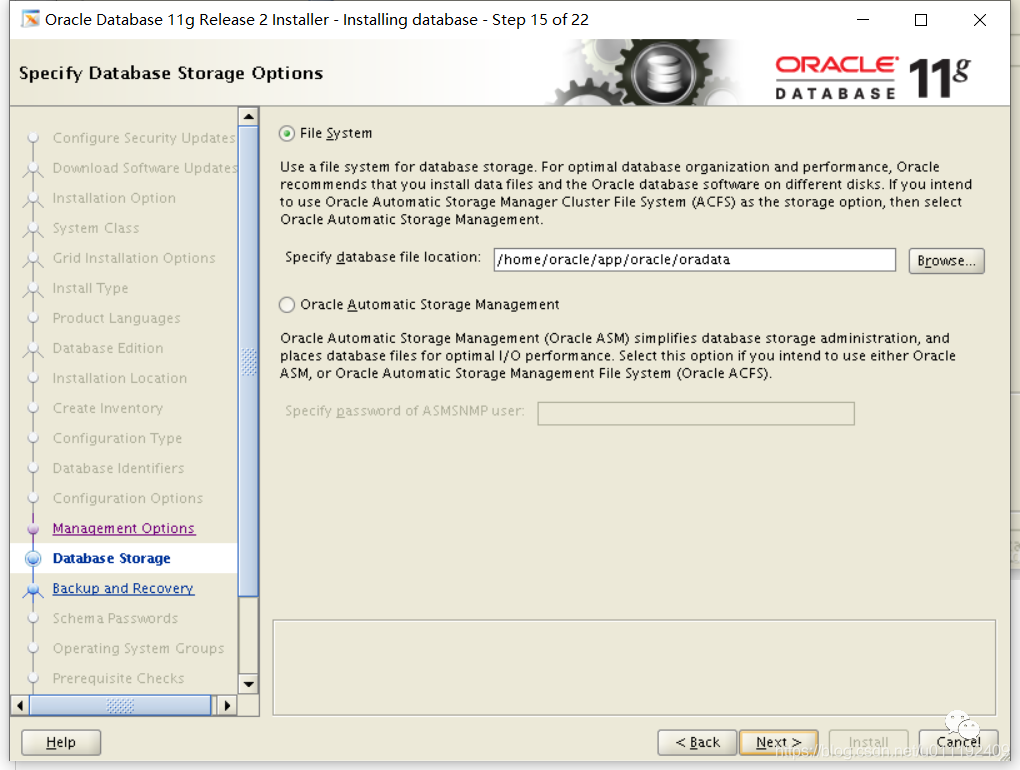Close the Oracle installer window

[980, 20]
